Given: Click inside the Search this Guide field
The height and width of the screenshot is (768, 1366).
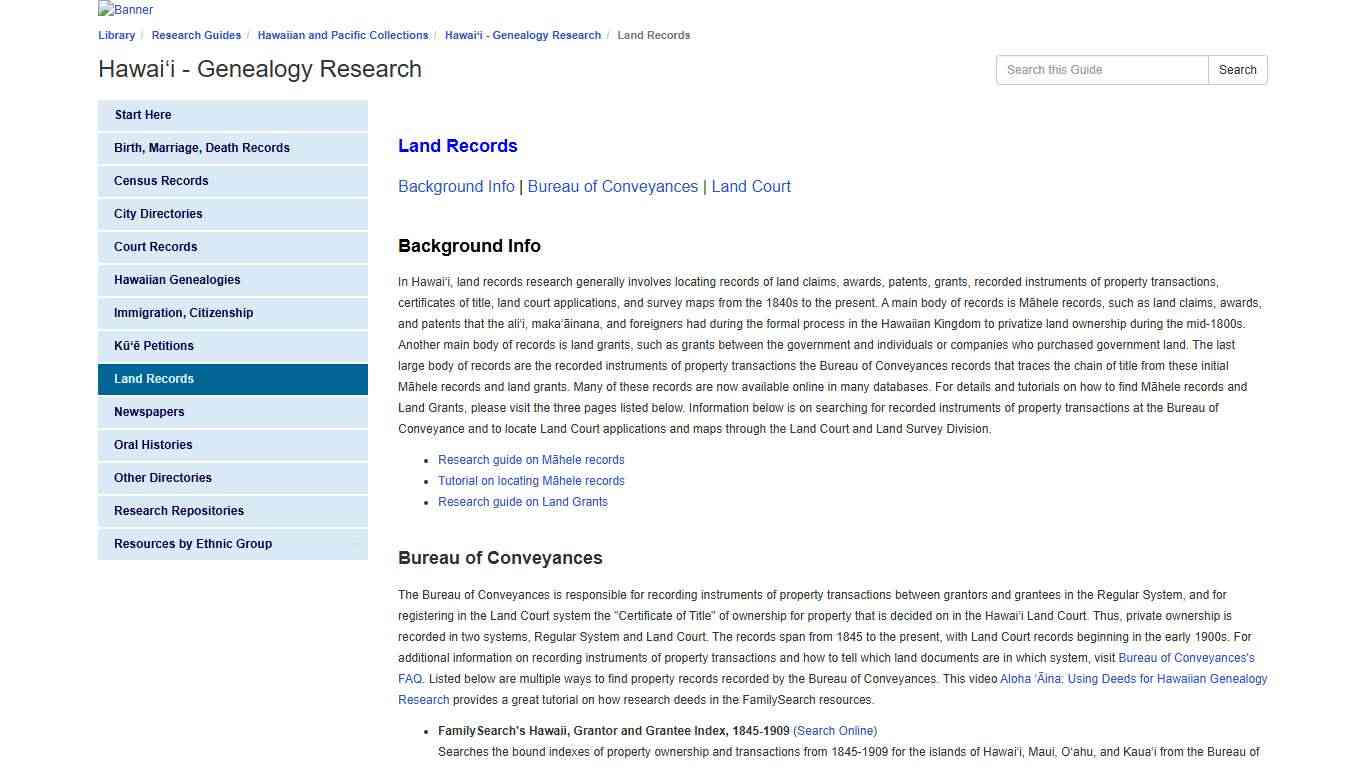Looking at the screenshot, I should pos(1100,69).
